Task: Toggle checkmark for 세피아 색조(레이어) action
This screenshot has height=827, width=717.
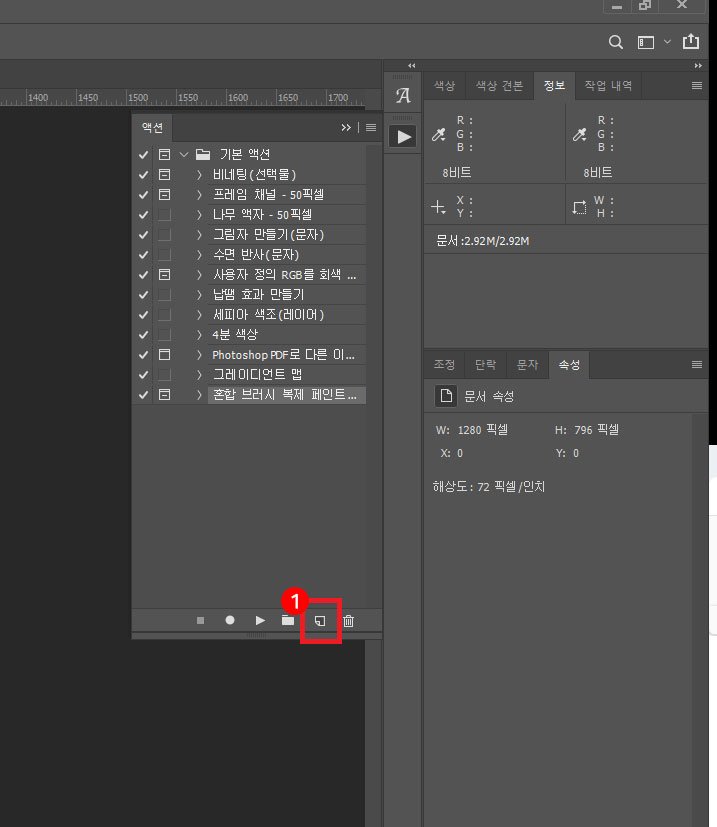Action: pos(143,315)
